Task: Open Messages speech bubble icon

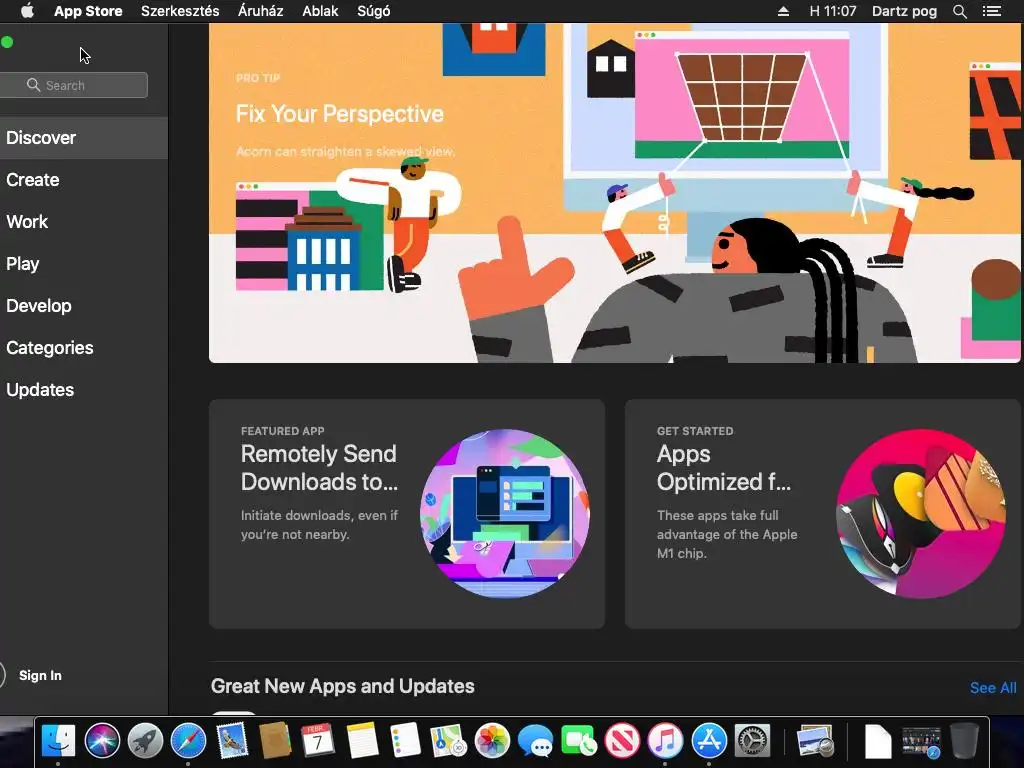Action: (x=535, y=741)
